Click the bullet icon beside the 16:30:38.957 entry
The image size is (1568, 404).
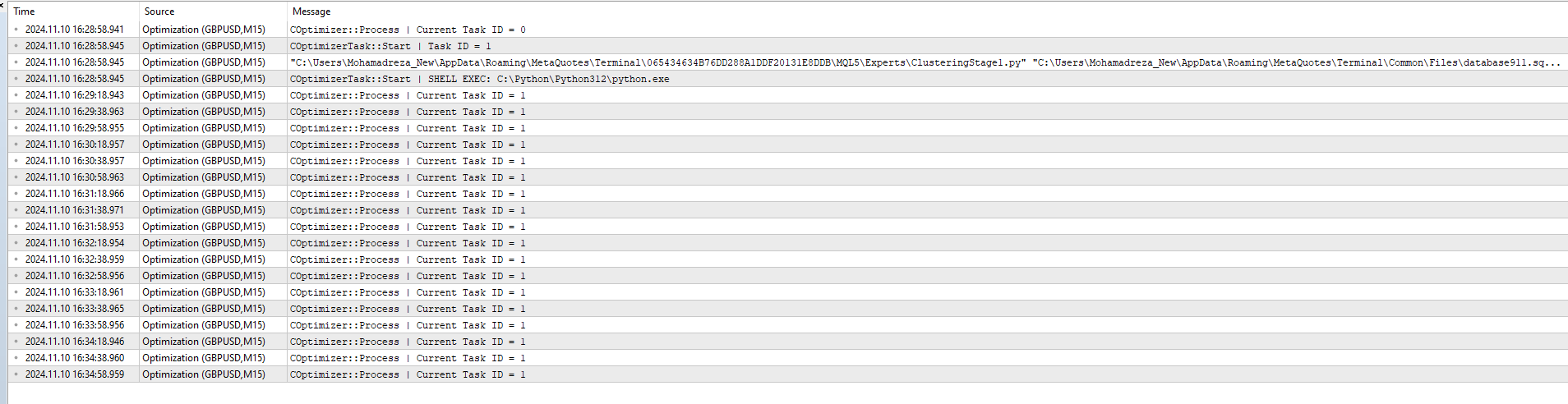[16, 161]
